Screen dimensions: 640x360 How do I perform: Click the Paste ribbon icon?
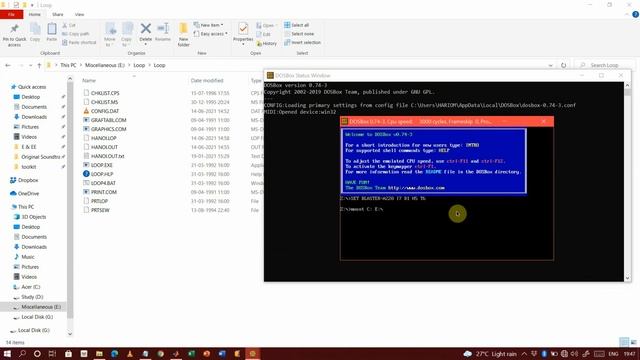(x=52, y=32)
